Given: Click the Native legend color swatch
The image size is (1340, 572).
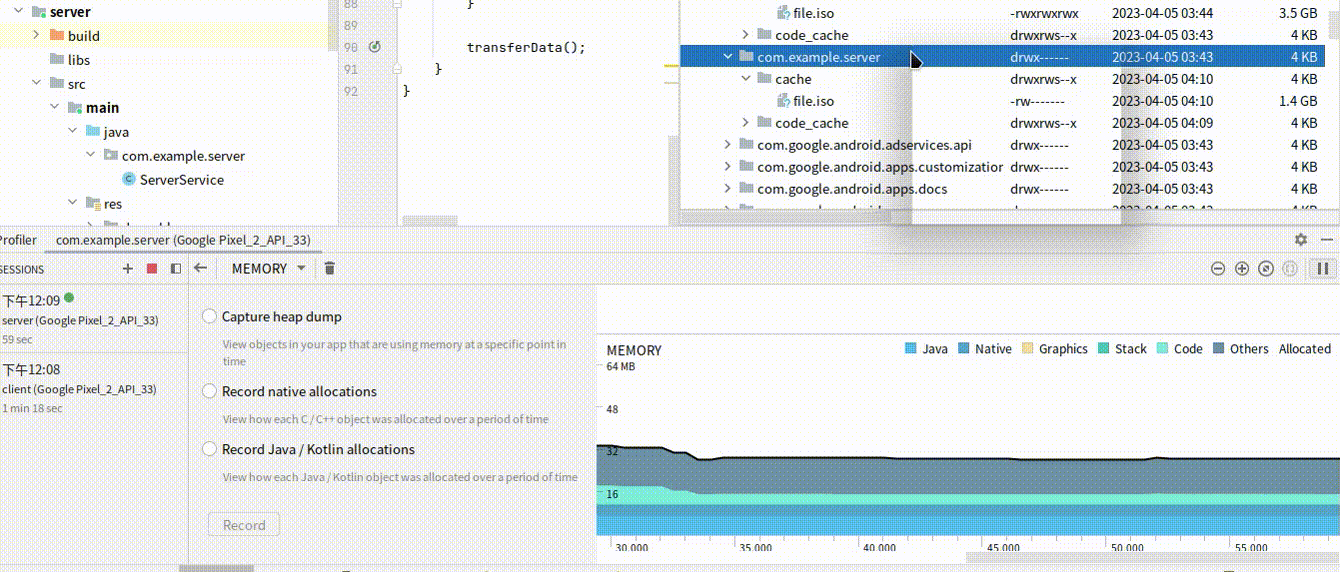Looking at the screenshot, I should (x=963, y=349).
